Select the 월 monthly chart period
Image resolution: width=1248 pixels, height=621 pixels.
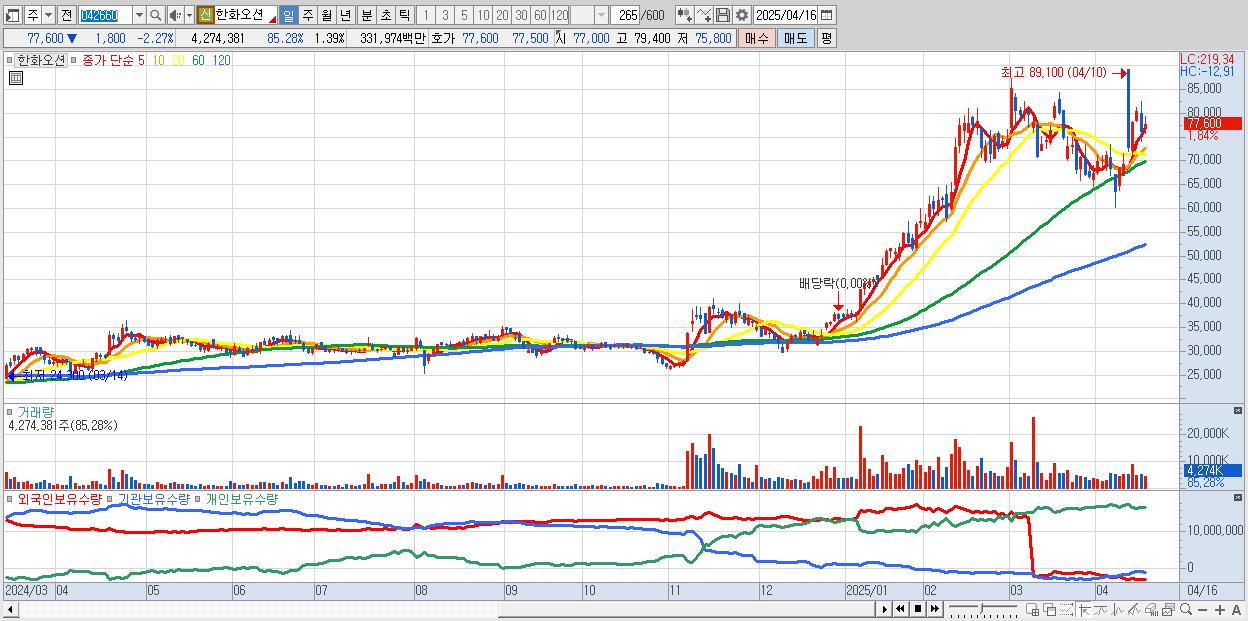[326, 15]
